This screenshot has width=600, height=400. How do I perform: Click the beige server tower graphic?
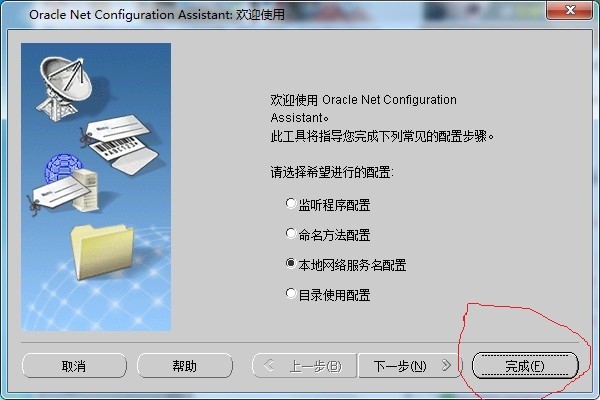[x=86, y=190]
